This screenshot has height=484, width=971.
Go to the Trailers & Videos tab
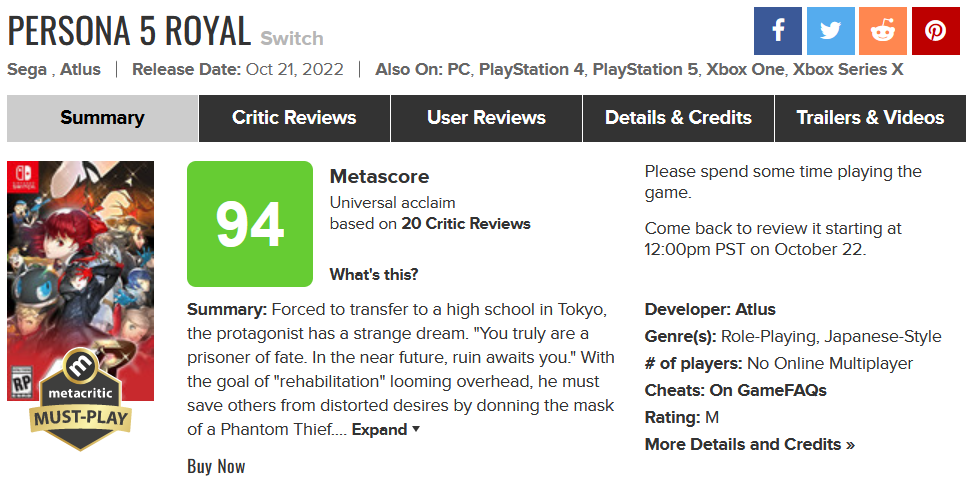[870, 118]
